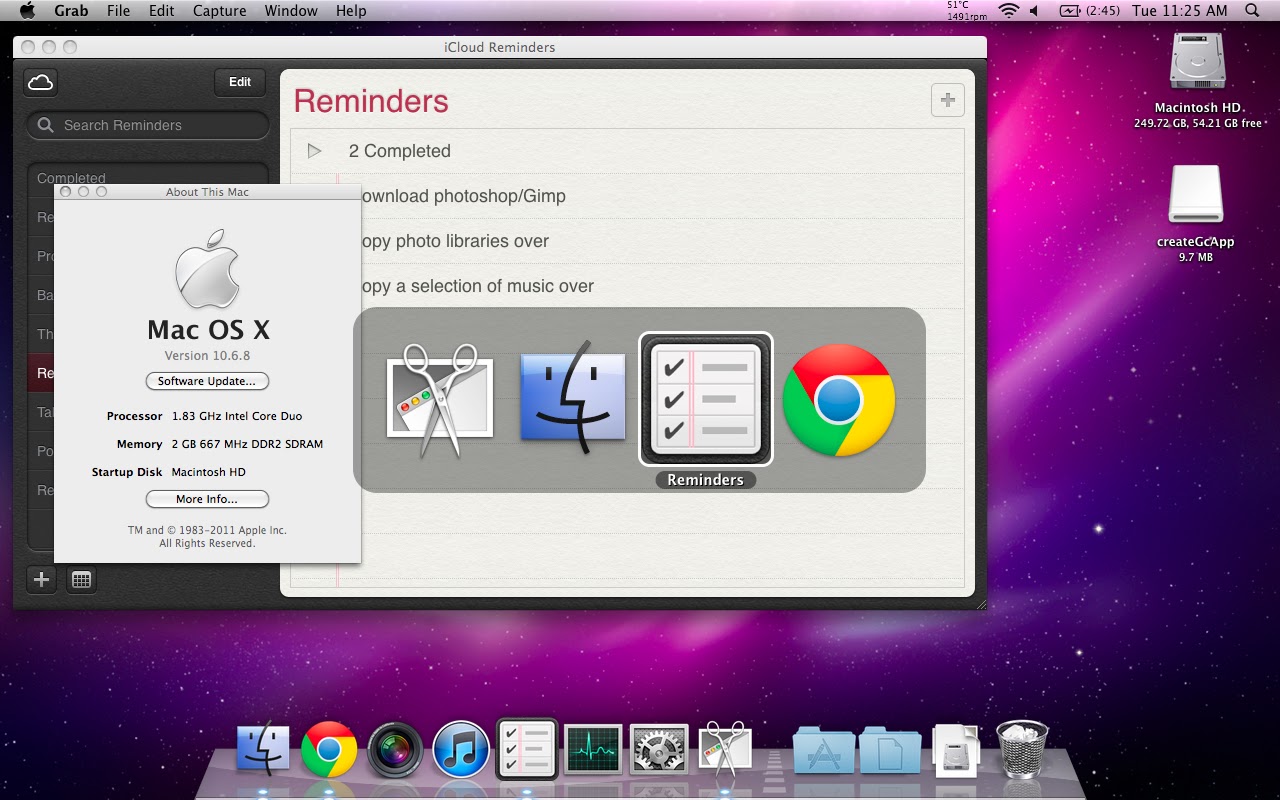This screenshot has width=1280, height=800.
Task: Open the disk image document in the Dock
Action: (x=955, y=750)
